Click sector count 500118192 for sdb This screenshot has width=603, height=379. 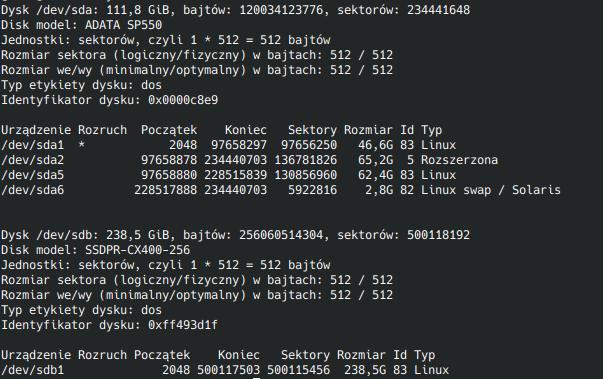[x=438, y=235]
